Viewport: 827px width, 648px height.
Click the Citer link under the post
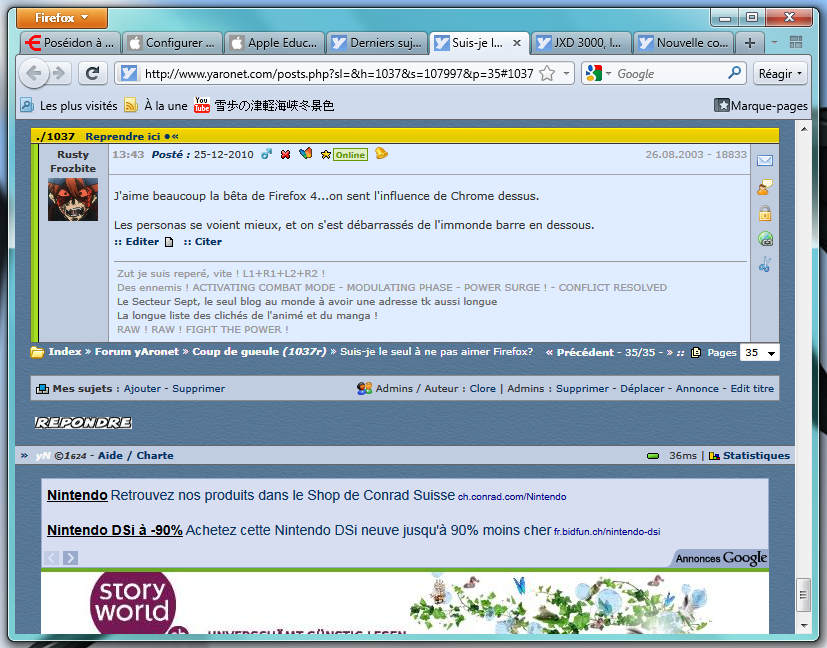pyautogui.click(x=207, y=242)
